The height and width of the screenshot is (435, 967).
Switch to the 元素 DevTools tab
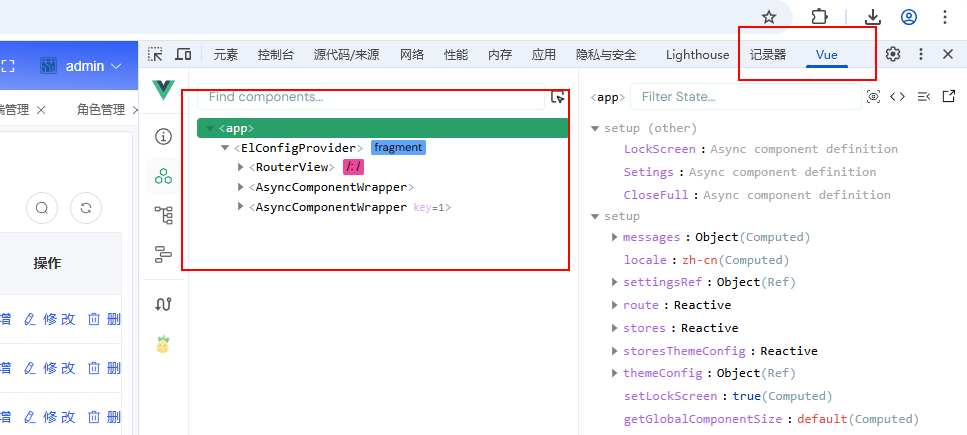(226, 54)
